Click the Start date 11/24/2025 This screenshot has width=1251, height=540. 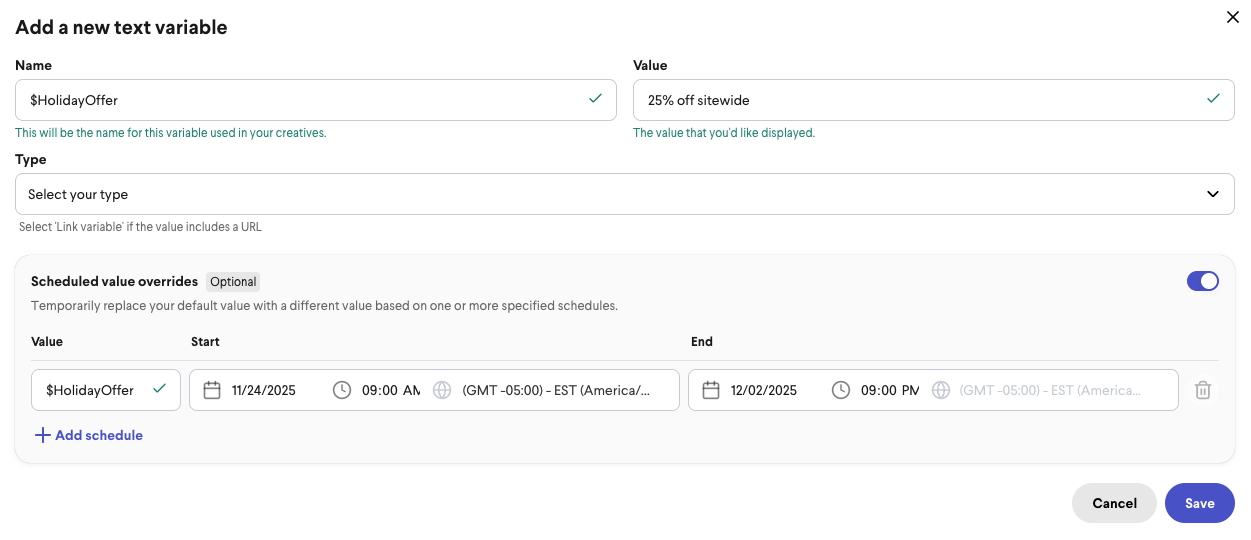pos(264,390)
